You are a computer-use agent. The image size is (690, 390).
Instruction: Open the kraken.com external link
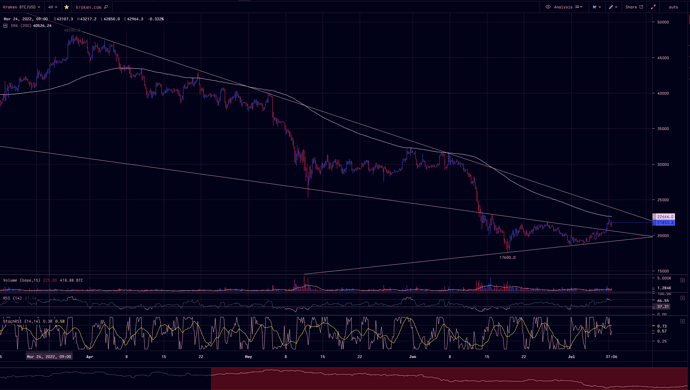tap(92, 7)
